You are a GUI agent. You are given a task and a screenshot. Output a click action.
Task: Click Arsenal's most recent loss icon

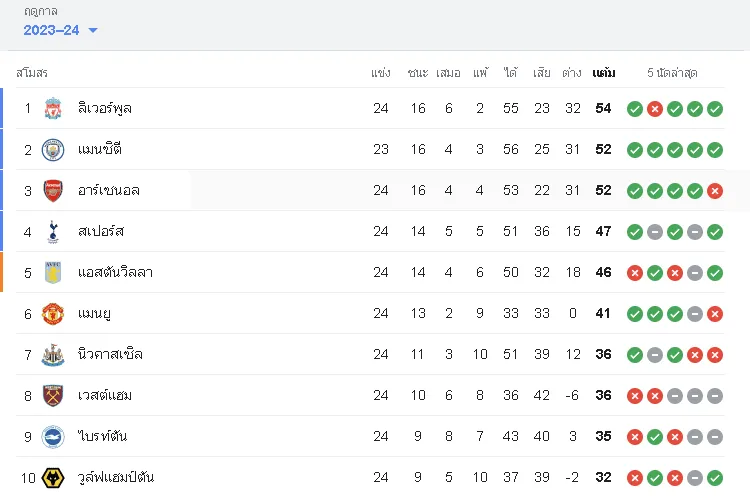point(715,191)
